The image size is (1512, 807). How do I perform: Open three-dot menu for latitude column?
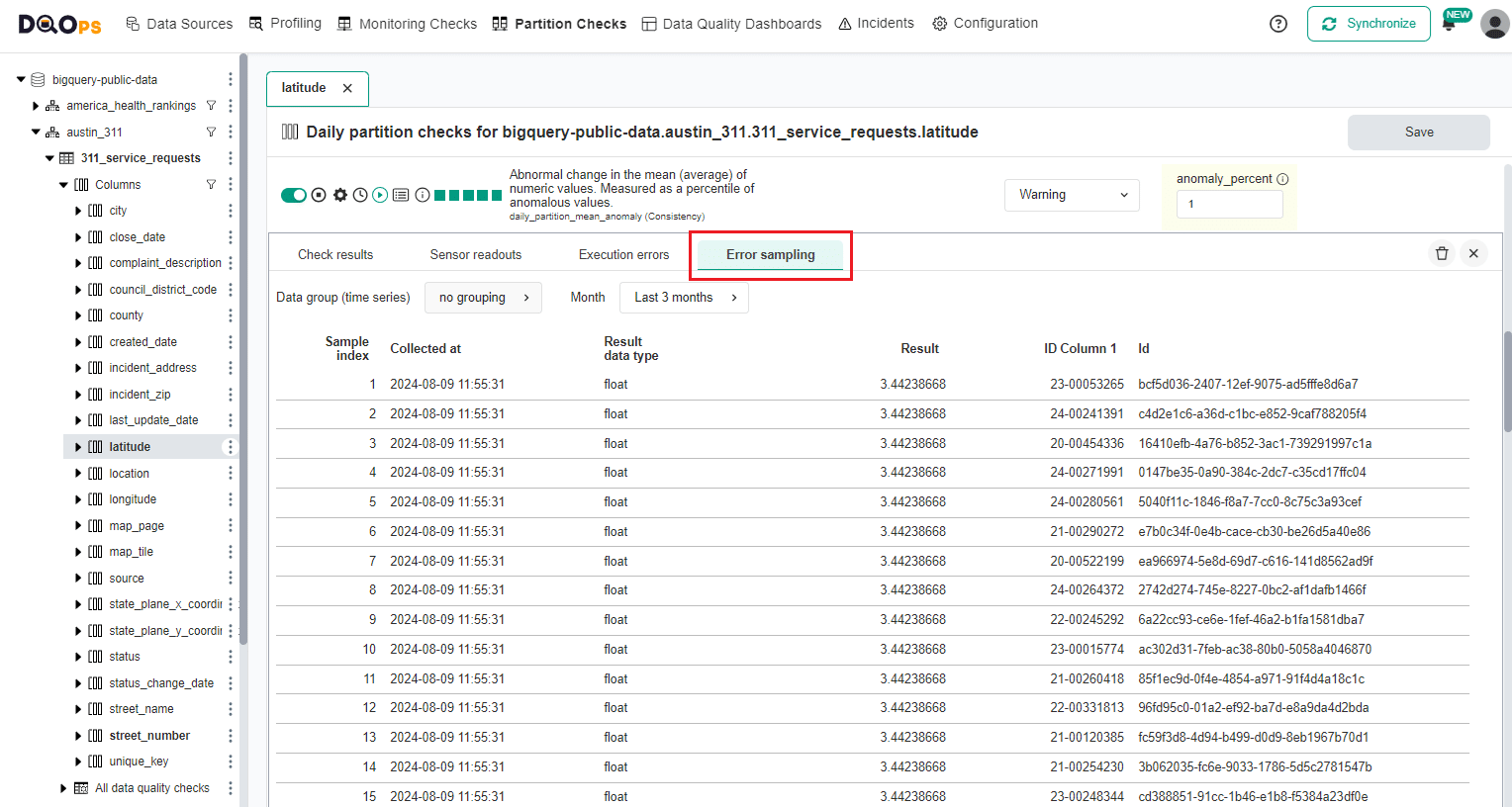231,447
